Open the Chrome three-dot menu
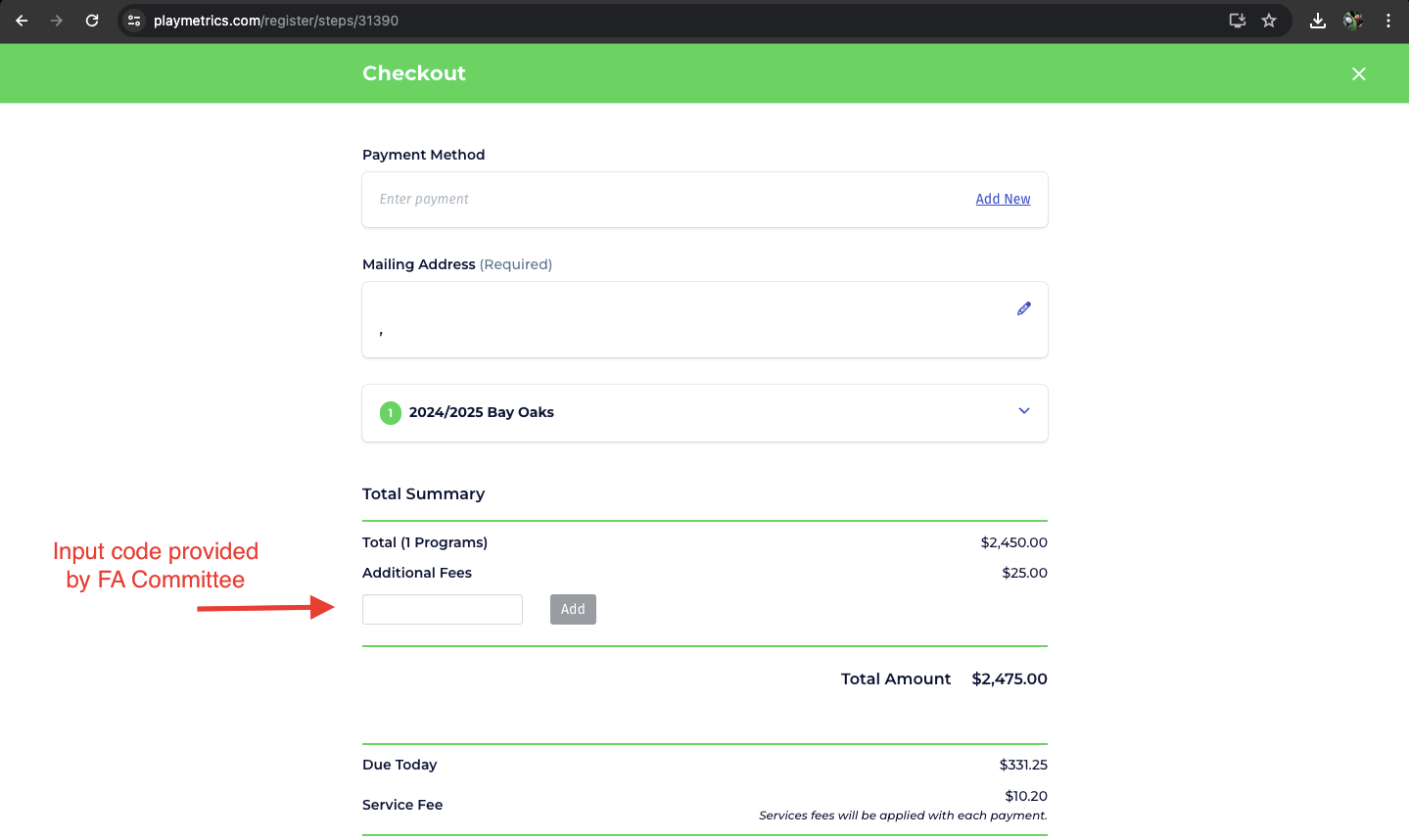The image size is (1409, 840). pyautogui.click(x=1388, y=21)
